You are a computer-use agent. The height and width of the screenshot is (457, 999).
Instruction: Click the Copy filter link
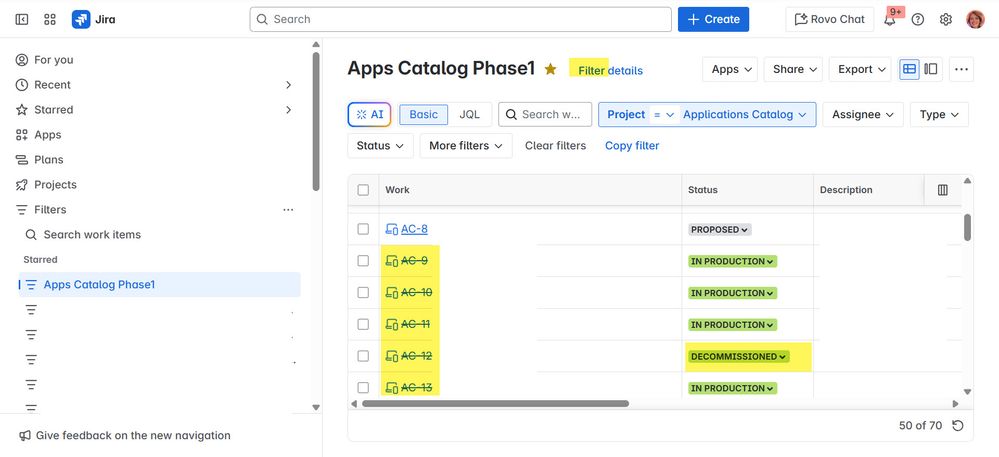point(632,145)
